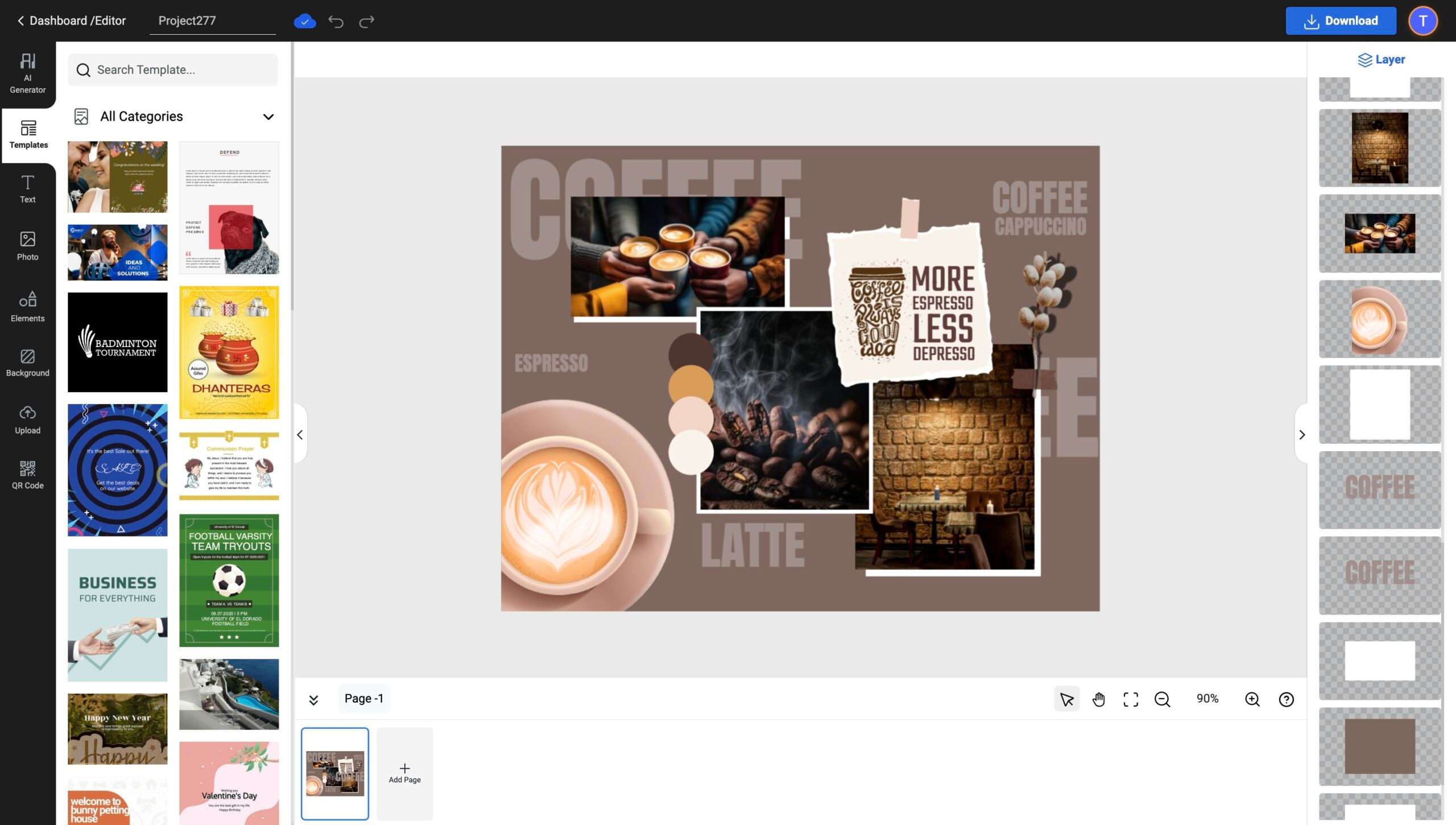Click the Search Template field
The width and height of the screenshot is (1456, 825).
tap(173, 70)
